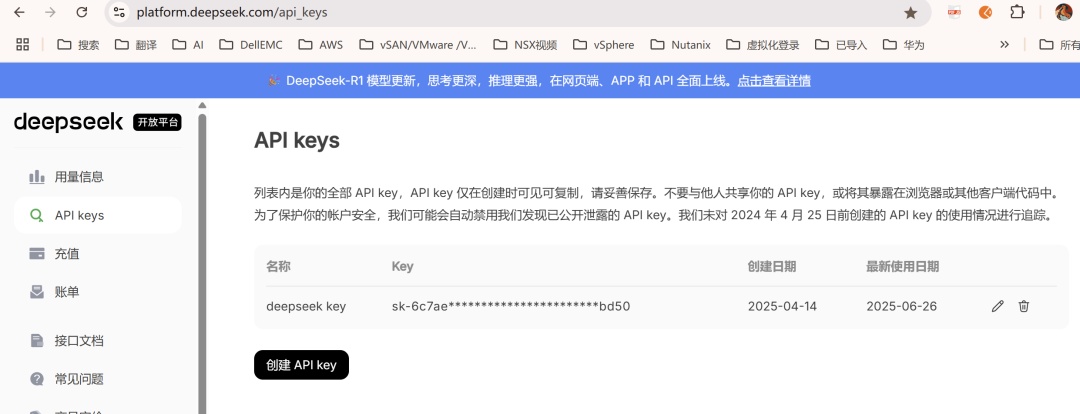Open the DellEMC bookmark folder
The width and height of the screenshot is (1080, 414).
tap(251, 45)
